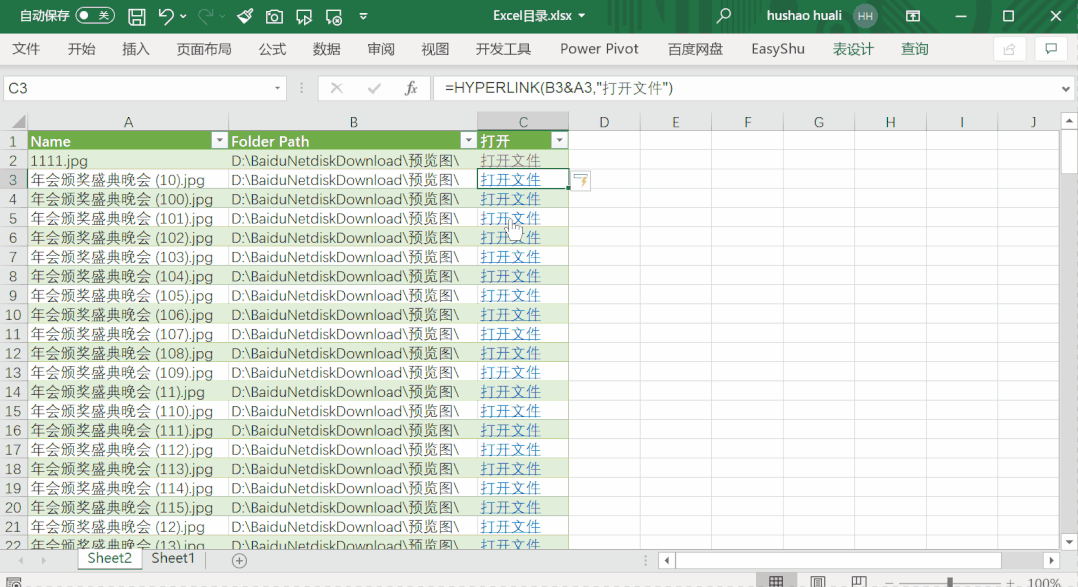The image size is (1078, 587).
Task: Switch to the 开始 tab
Action: (81, 49)
